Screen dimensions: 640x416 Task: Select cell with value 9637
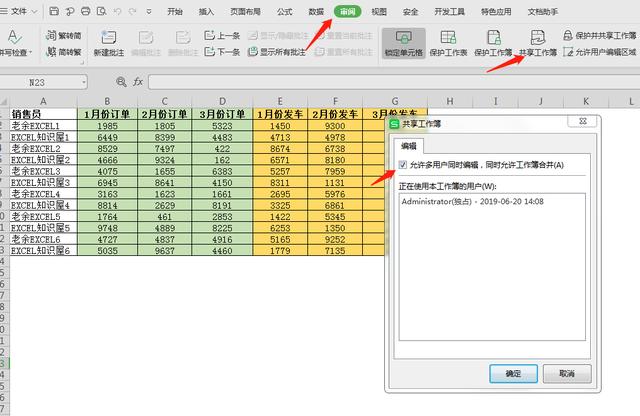click(x=164, y=250)
